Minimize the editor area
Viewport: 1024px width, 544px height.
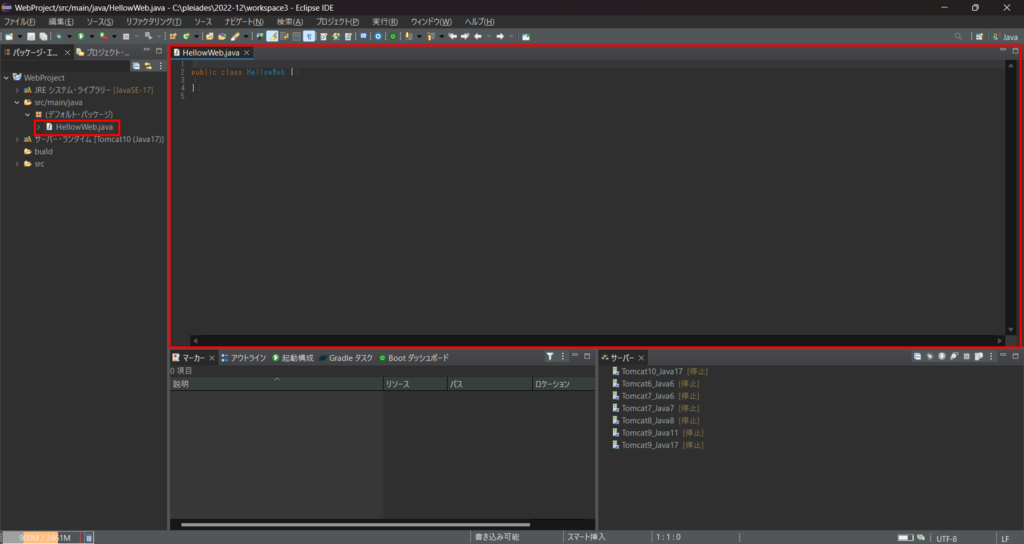coord(1003,51)
